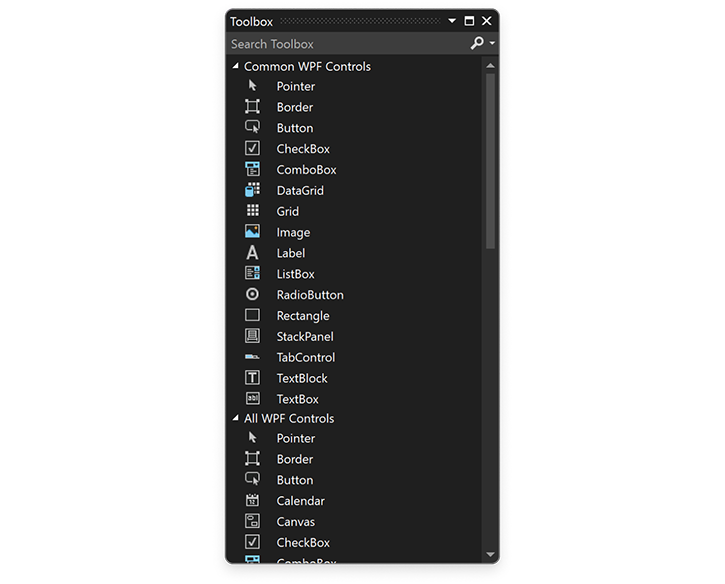725x584 pixels.
Task: Select the ComboBox label in Common controls
Action: point(307,170)
